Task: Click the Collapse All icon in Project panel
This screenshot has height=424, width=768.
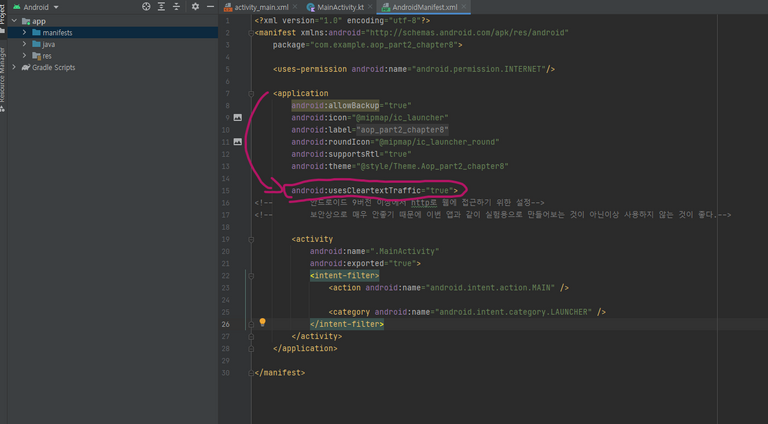Action: coord(176,6)
